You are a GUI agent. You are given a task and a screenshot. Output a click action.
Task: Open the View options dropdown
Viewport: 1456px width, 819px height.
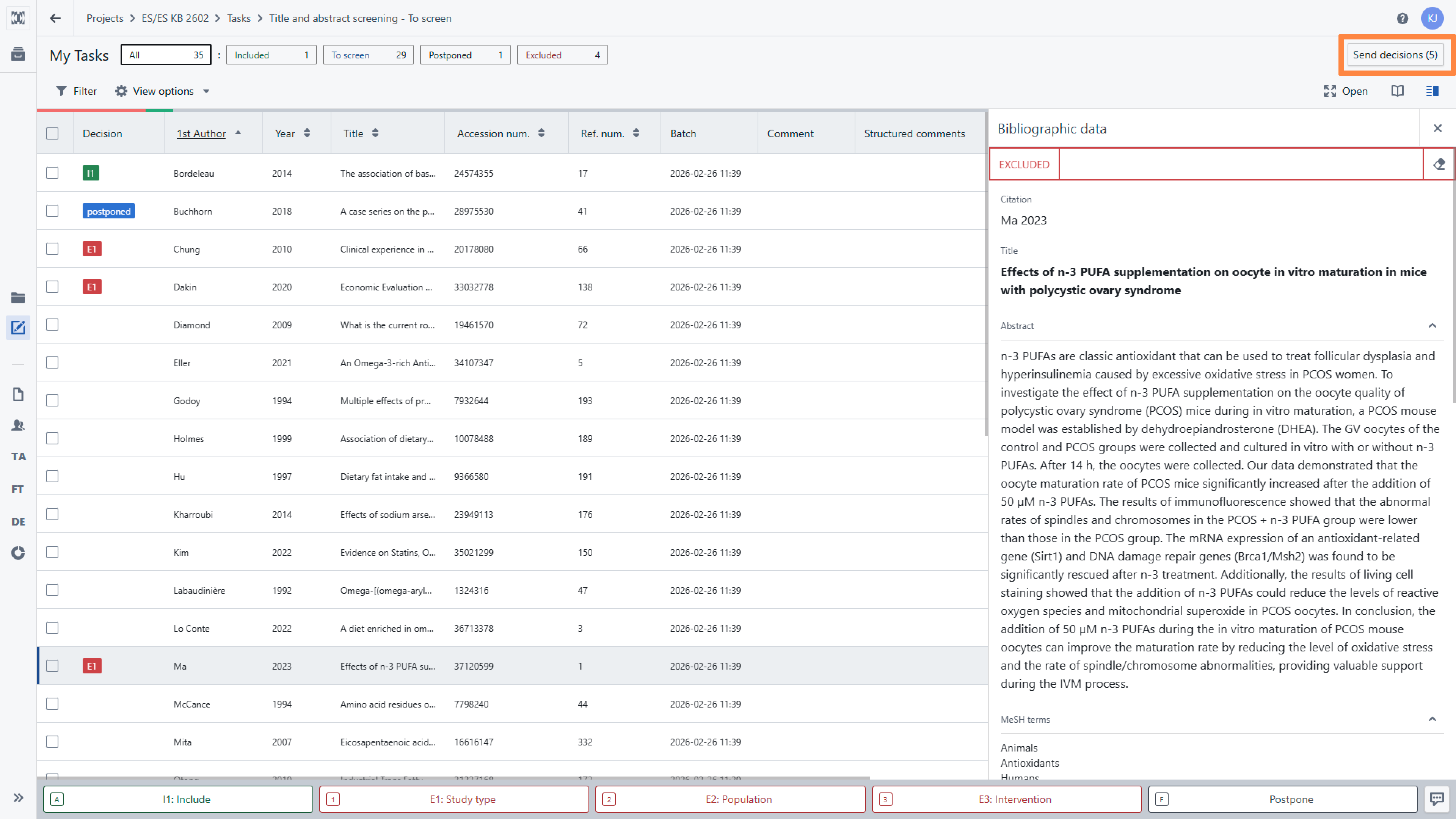point(162,91)
